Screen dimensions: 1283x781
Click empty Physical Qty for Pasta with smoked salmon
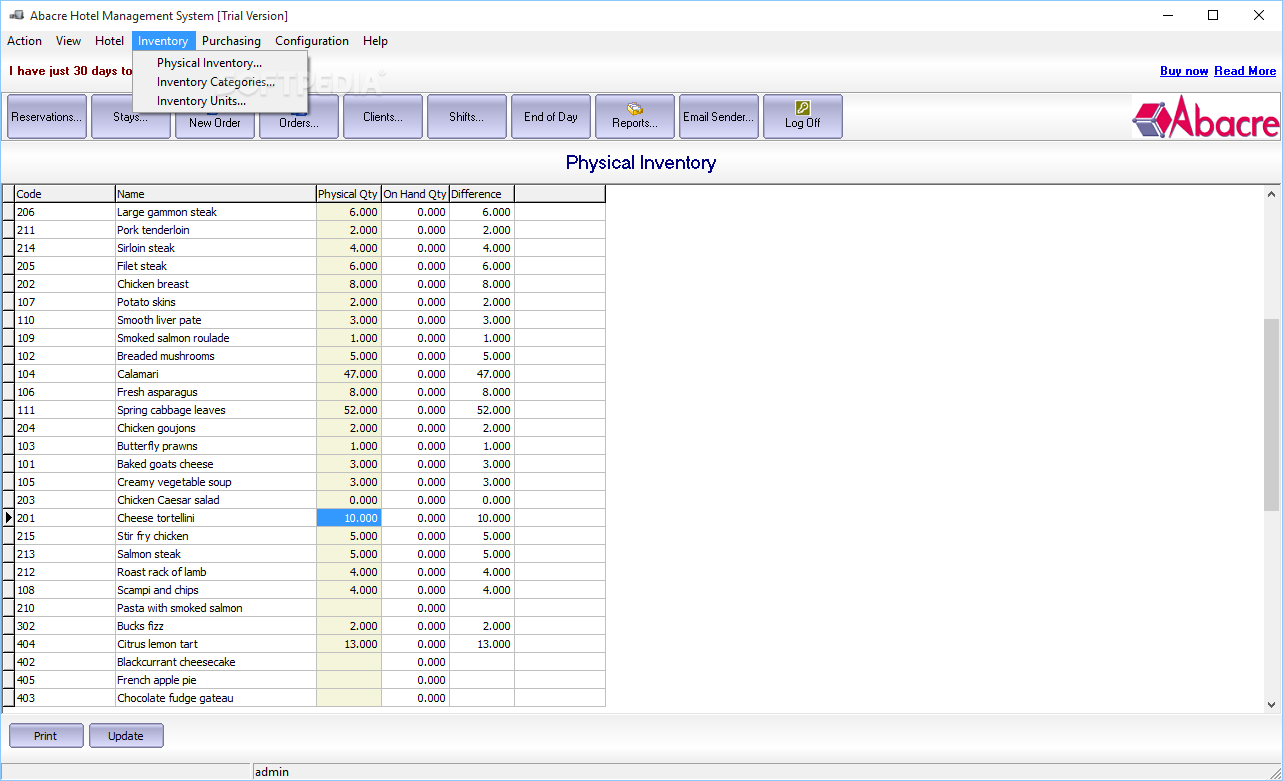point(349,608)
